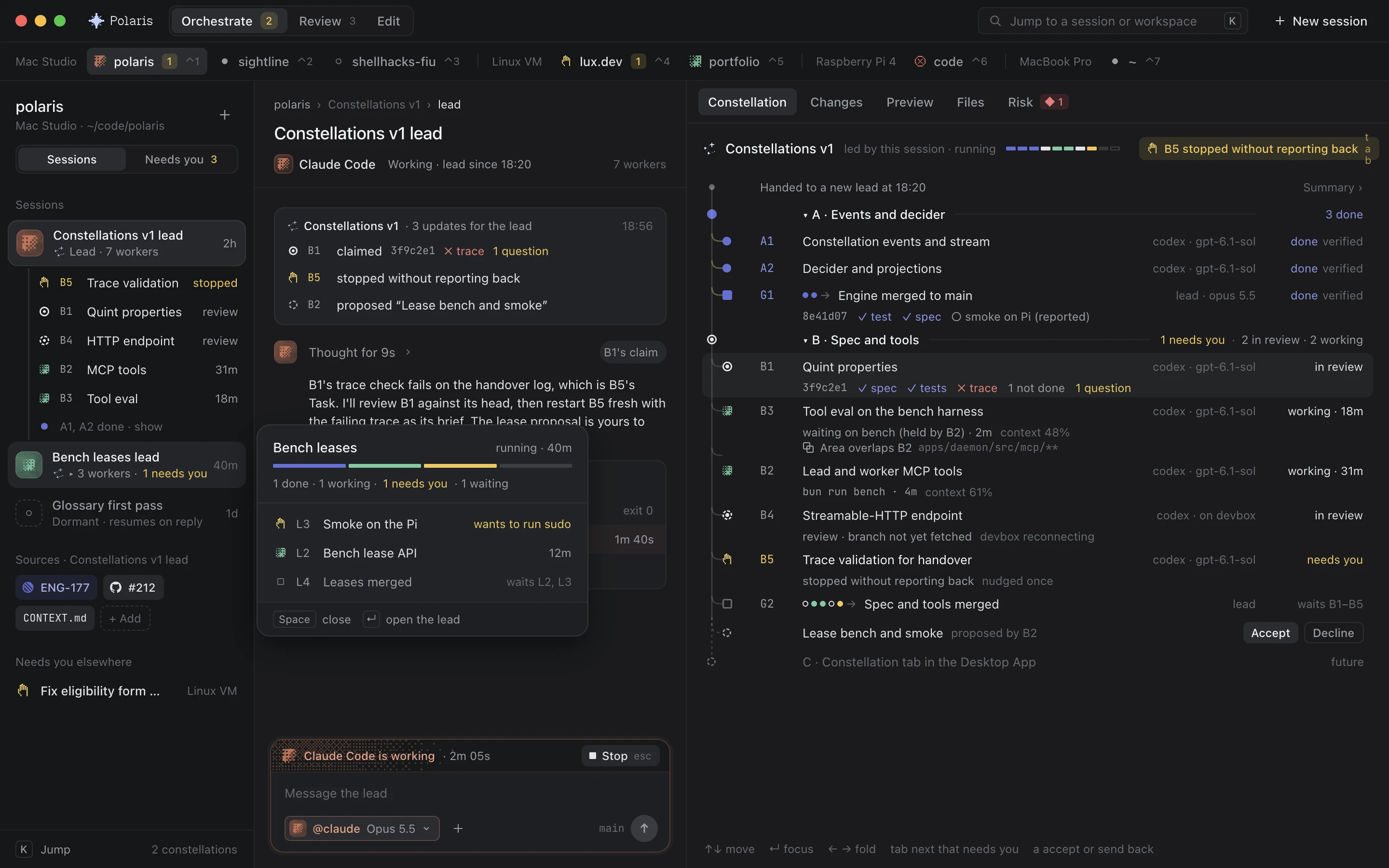The height and width of the screenshot is (868, 1389).
Task: Click the send arrow button in message composer
Action: tap(644, 828)
